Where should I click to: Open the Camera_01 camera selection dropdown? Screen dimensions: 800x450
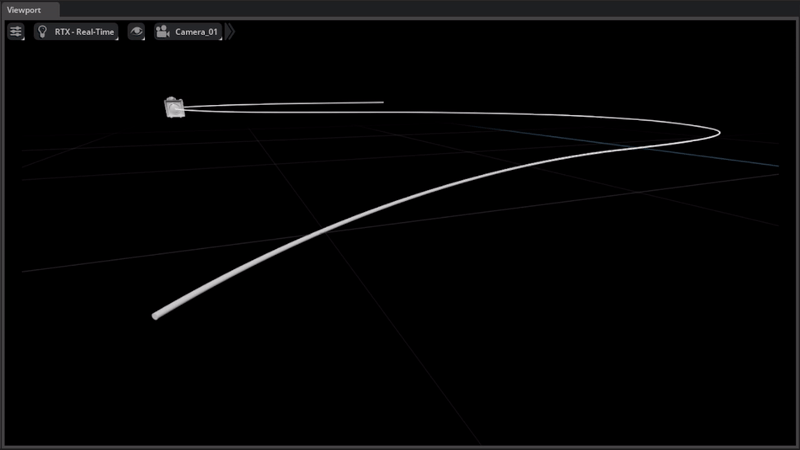click(x=196, y=32)
